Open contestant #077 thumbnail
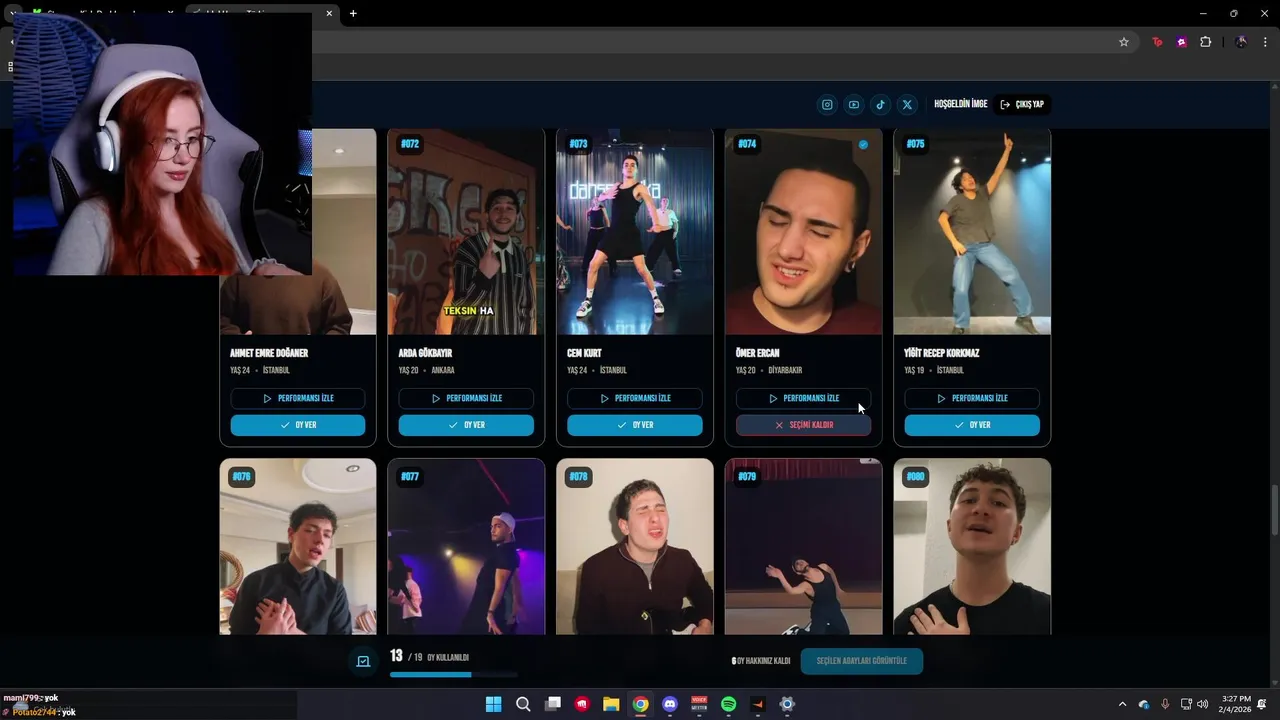The image size is (1280, 720). pyautogui.click(x=466, y=547)
